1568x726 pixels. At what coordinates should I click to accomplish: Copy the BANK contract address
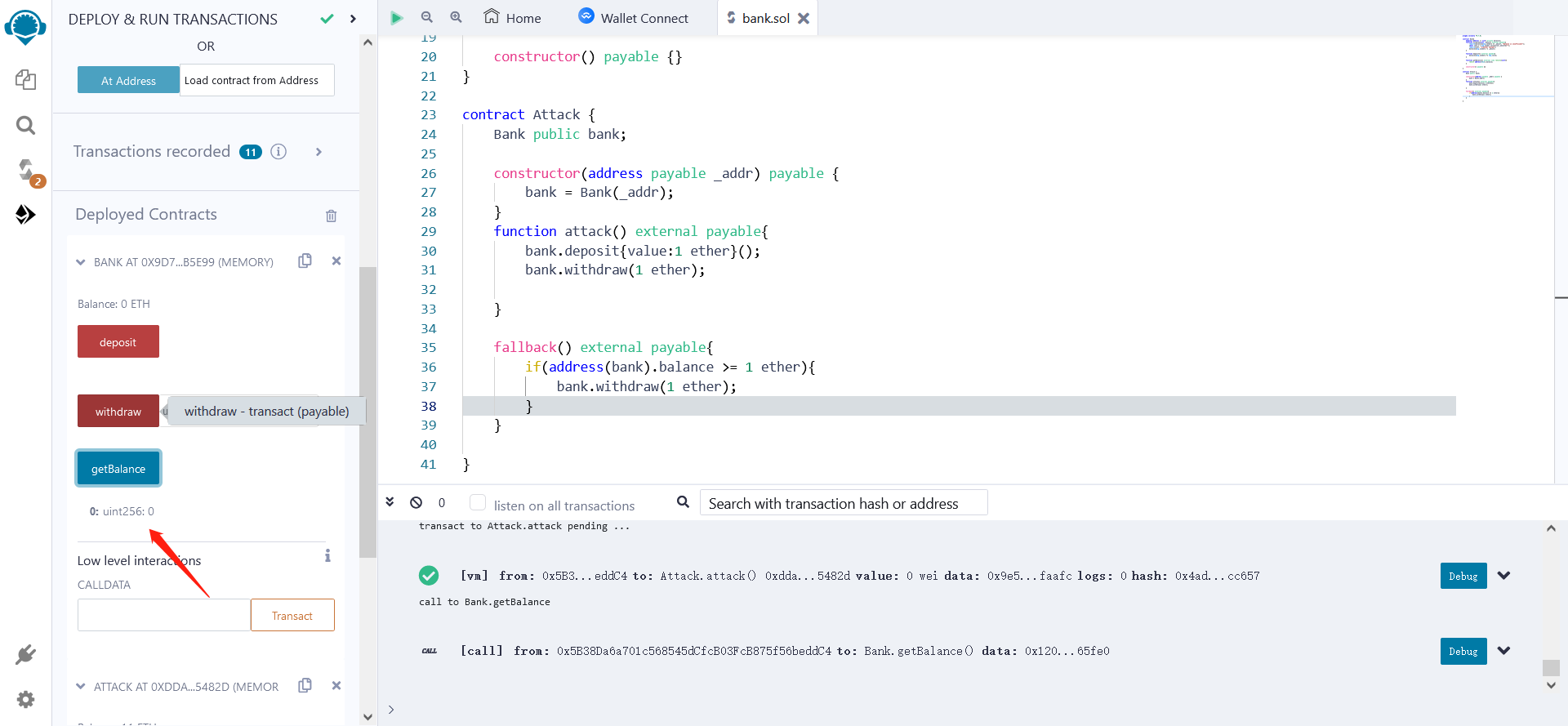305,261
